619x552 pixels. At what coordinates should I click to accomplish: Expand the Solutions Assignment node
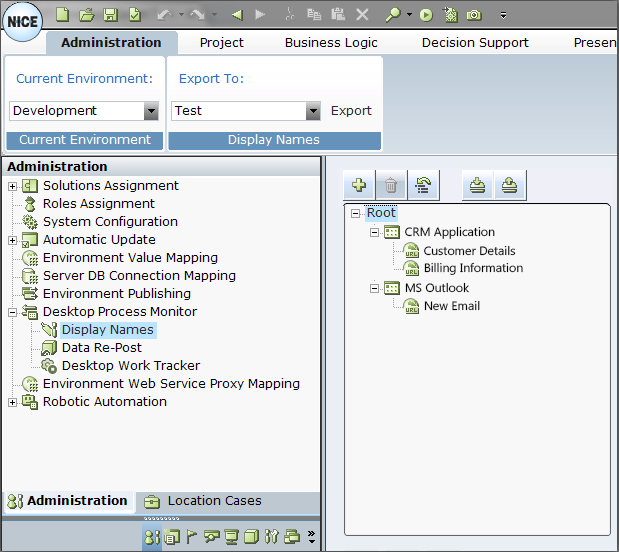12,186
